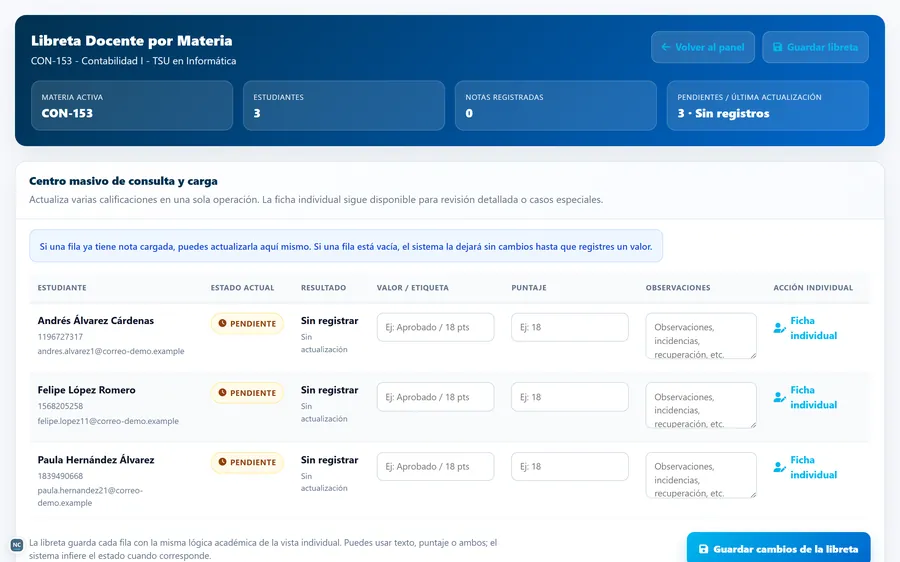900x562 pixels.
Task: Open Ficha individual for Felipe López Romero
Action: pos(805,397)
